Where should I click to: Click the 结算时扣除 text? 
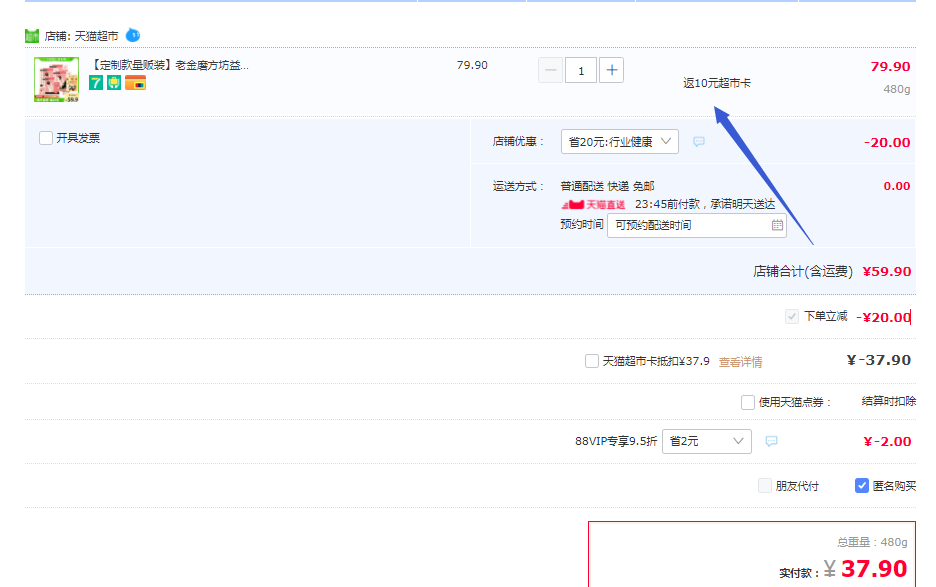click(889, 401)
